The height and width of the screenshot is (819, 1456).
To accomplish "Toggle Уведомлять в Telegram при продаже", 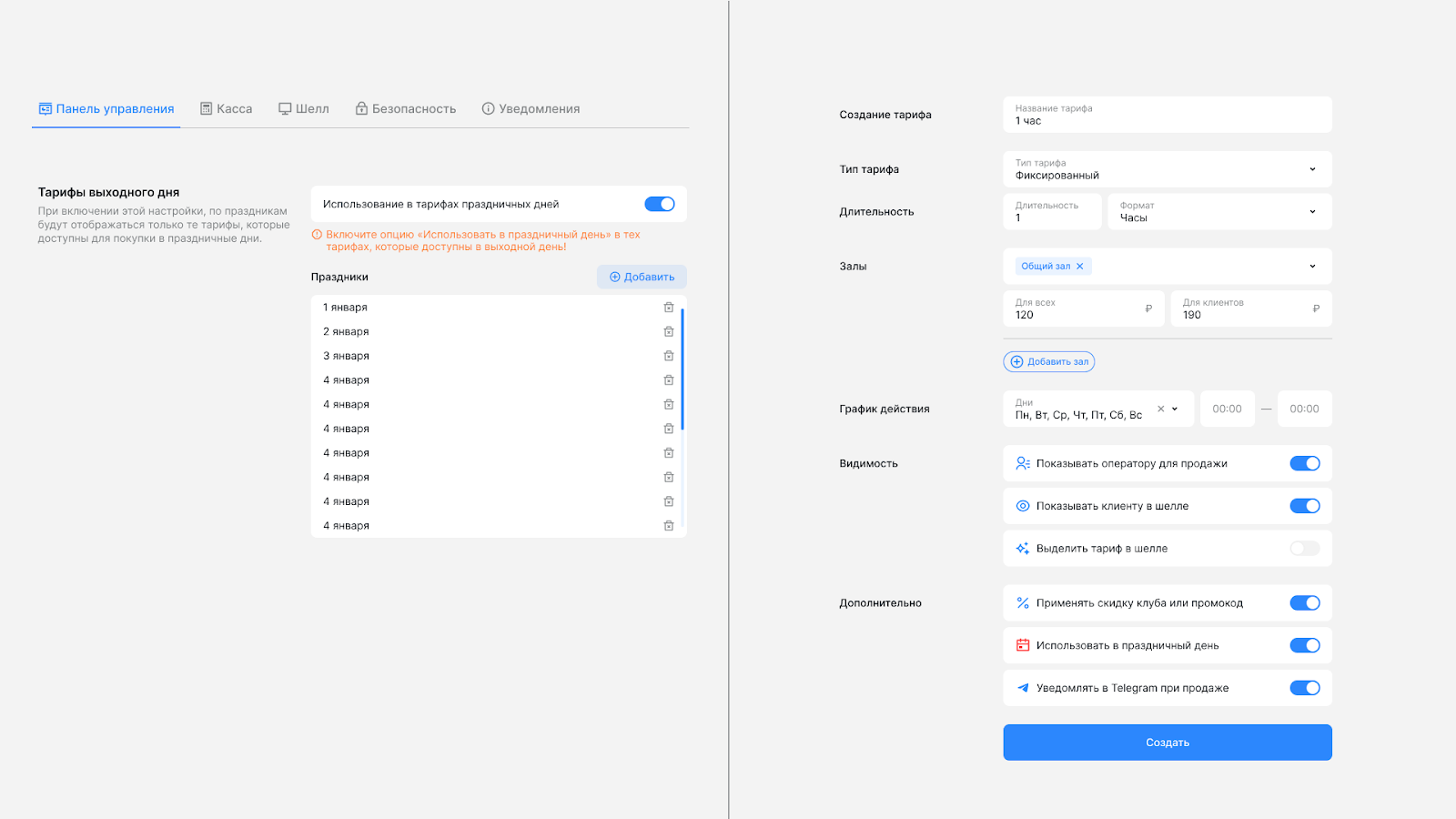I will [1305, 688].
